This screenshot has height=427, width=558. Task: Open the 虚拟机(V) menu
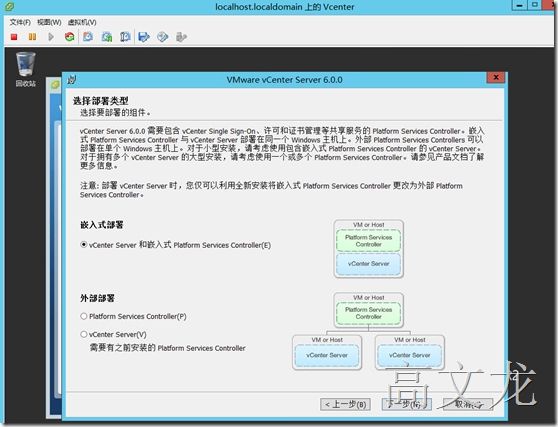click(x=82, y=22)
